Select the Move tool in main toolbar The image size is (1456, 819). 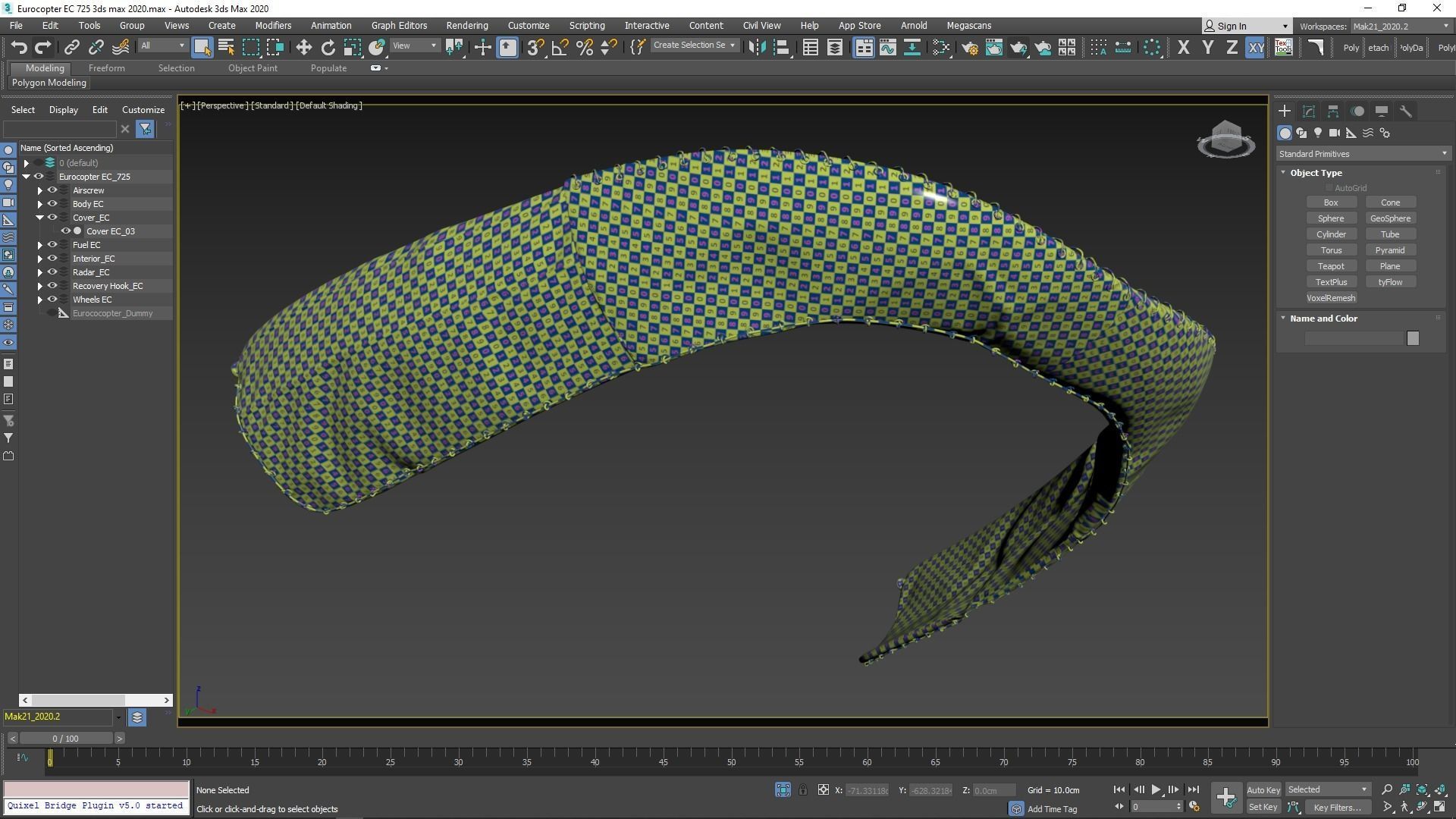[x=303, y=47]
